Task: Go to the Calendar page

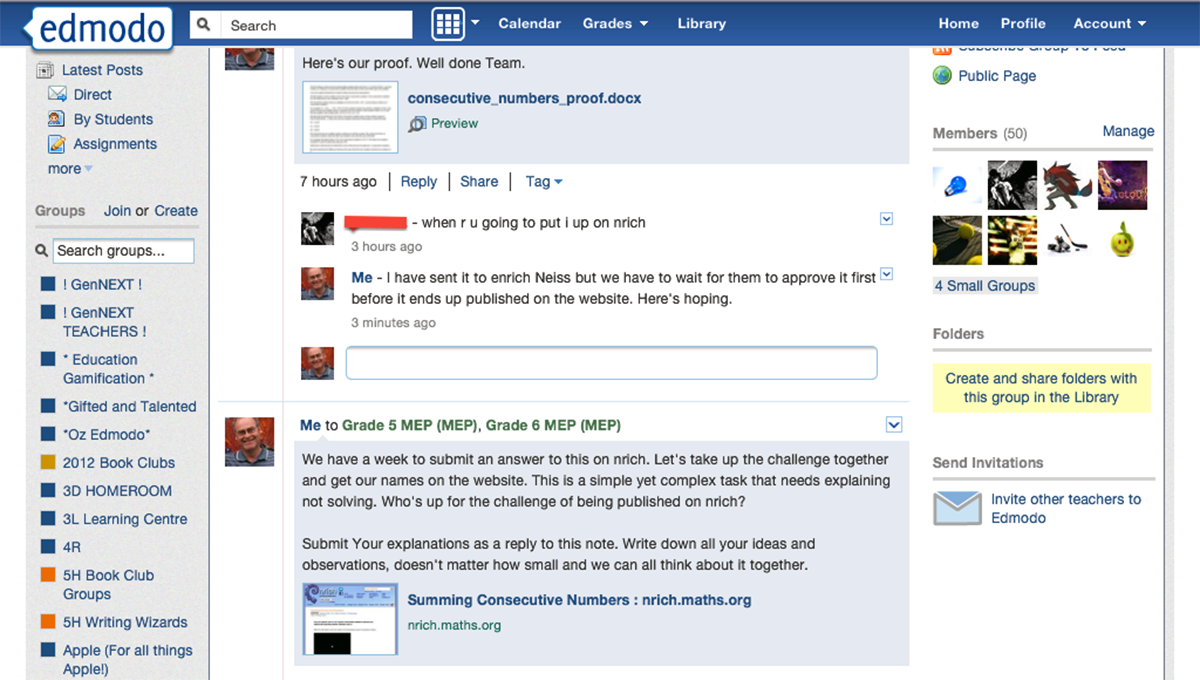Action: (529, 23)
